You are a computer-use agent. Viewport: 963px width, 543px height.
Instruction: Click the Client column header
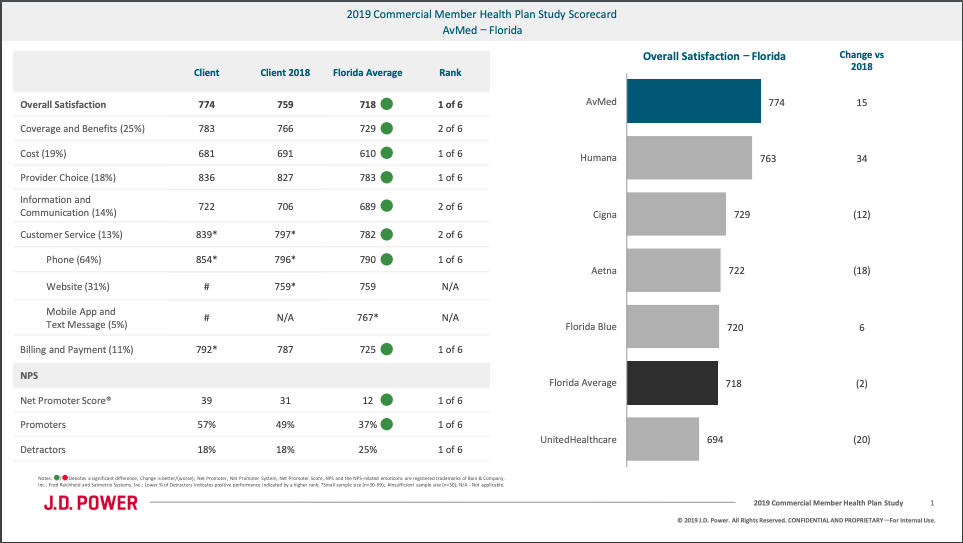pos(206,72)
